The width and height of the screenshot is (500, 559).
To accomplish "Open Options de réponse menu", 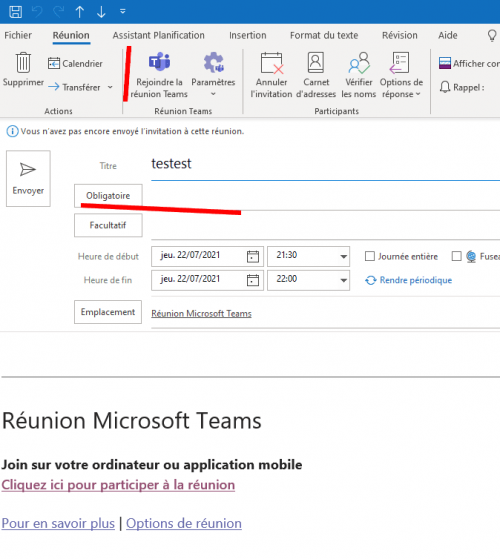I will coord(401,75).
